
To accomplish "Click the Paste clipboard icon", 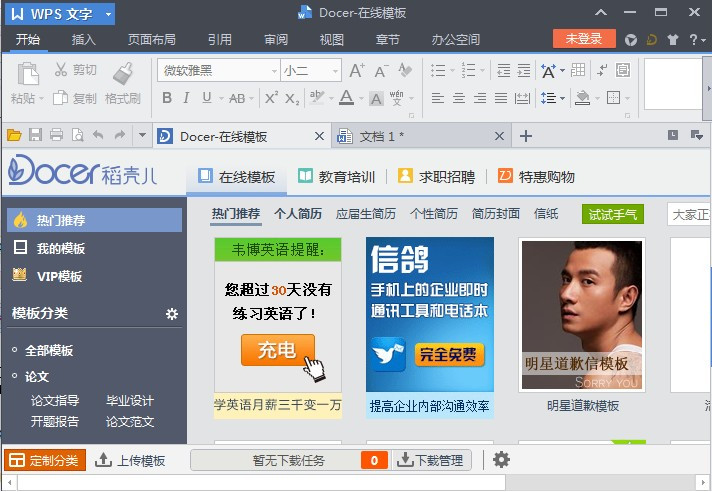I will tap(28, 74).
